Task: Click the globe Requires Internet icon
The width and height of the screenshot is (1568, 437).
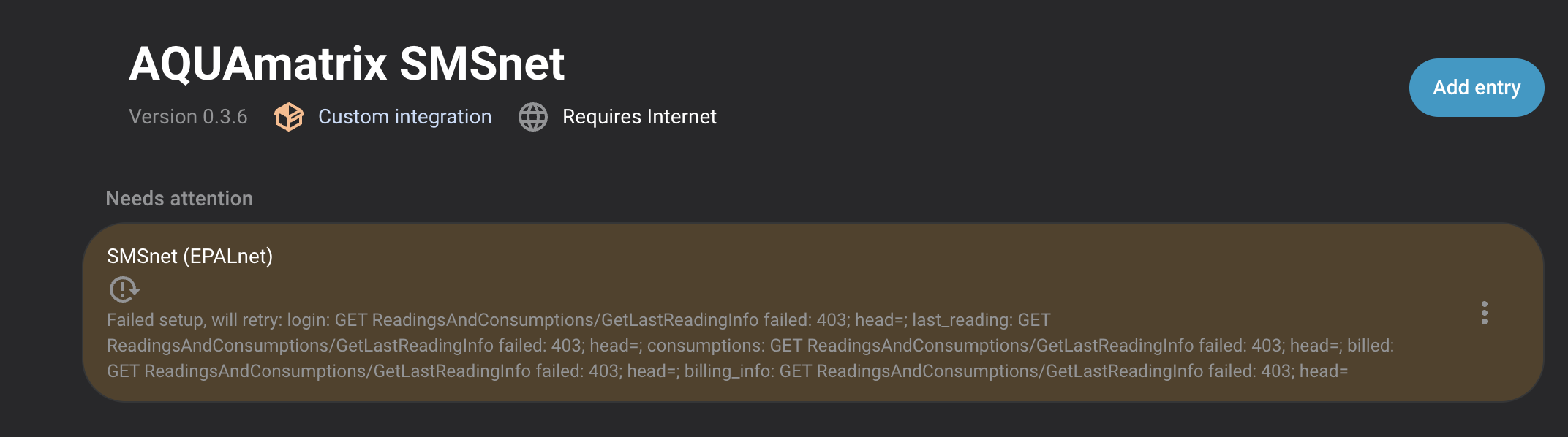Action: 533,117
